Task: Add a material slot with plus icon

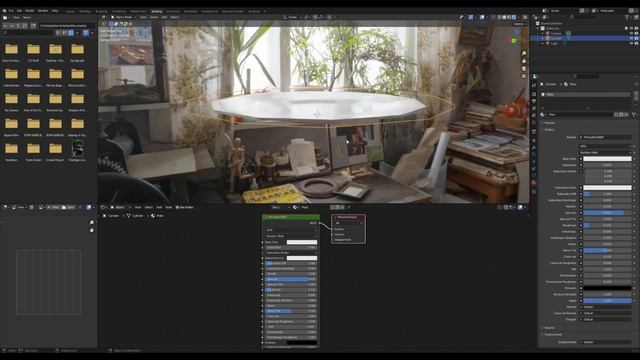Action: (636, 94)
